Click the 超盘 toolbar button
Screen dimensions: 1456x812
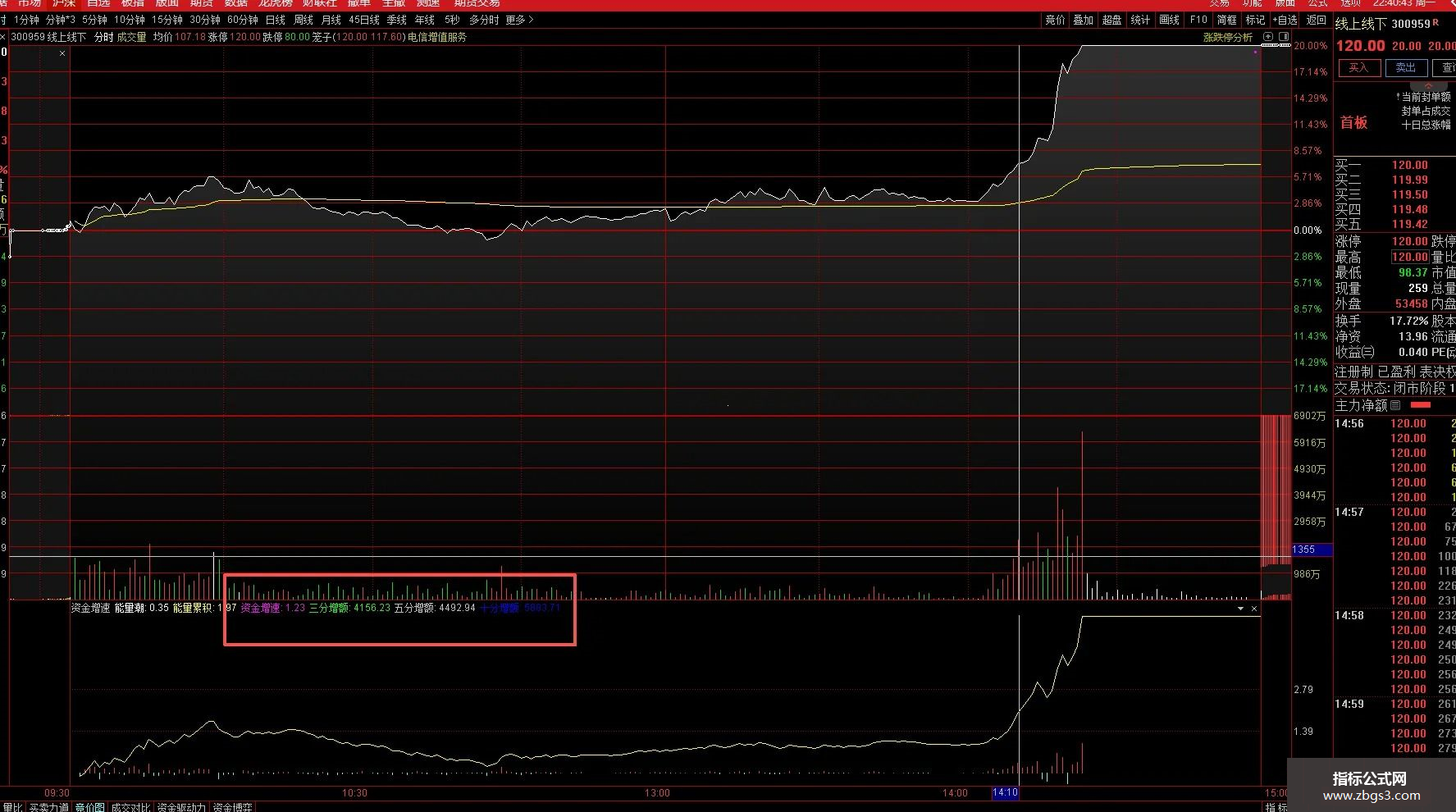click(1112, 20)
